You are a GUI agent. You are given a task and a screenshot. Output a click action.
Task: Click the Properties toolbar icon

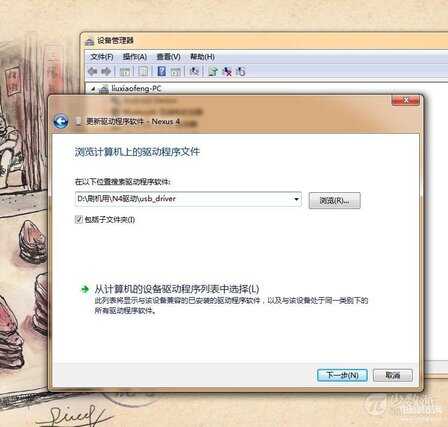pos(143,71)
